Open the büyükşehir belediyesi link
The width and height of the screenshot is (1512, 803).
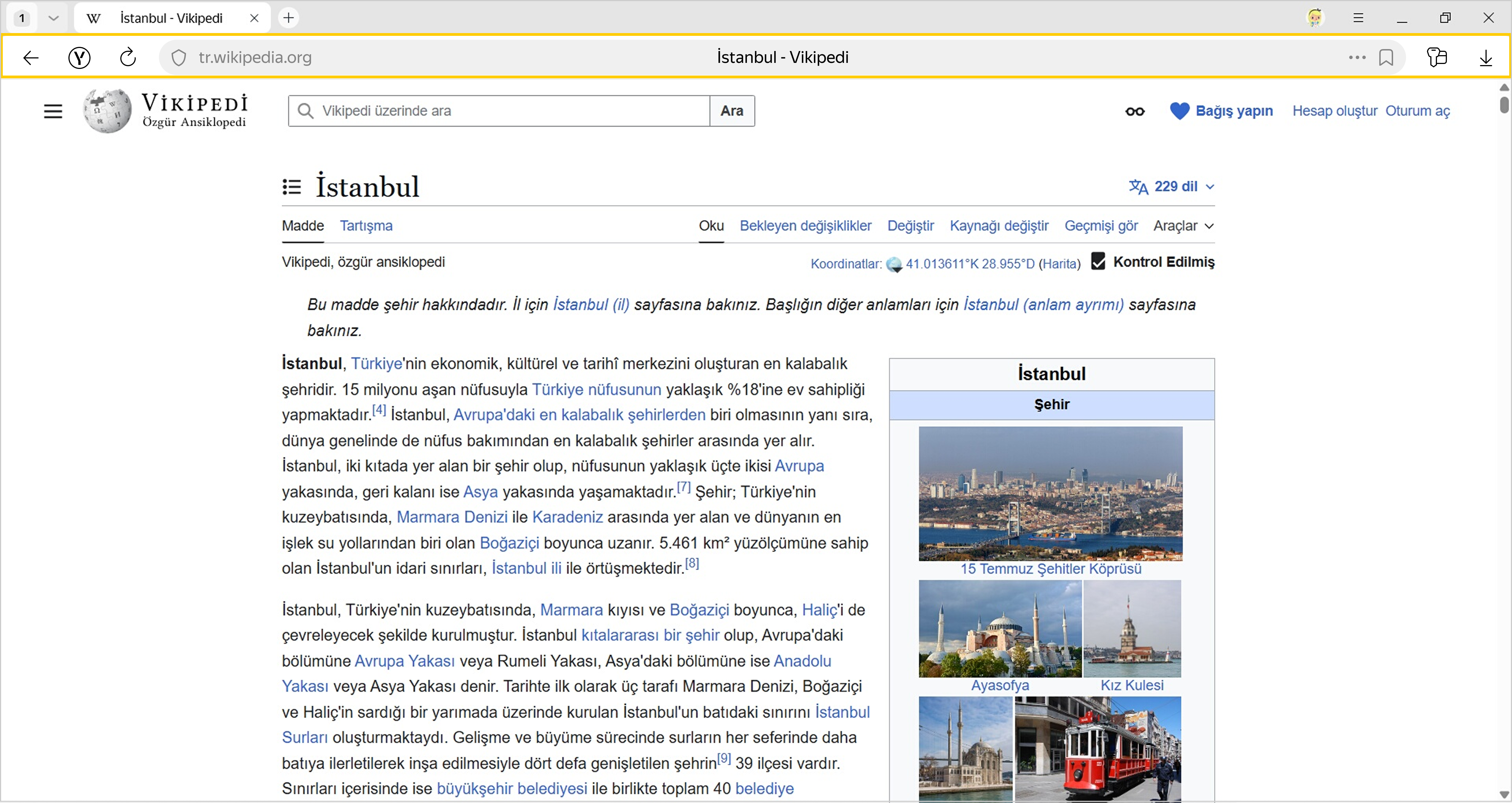[x=512, y=789]
